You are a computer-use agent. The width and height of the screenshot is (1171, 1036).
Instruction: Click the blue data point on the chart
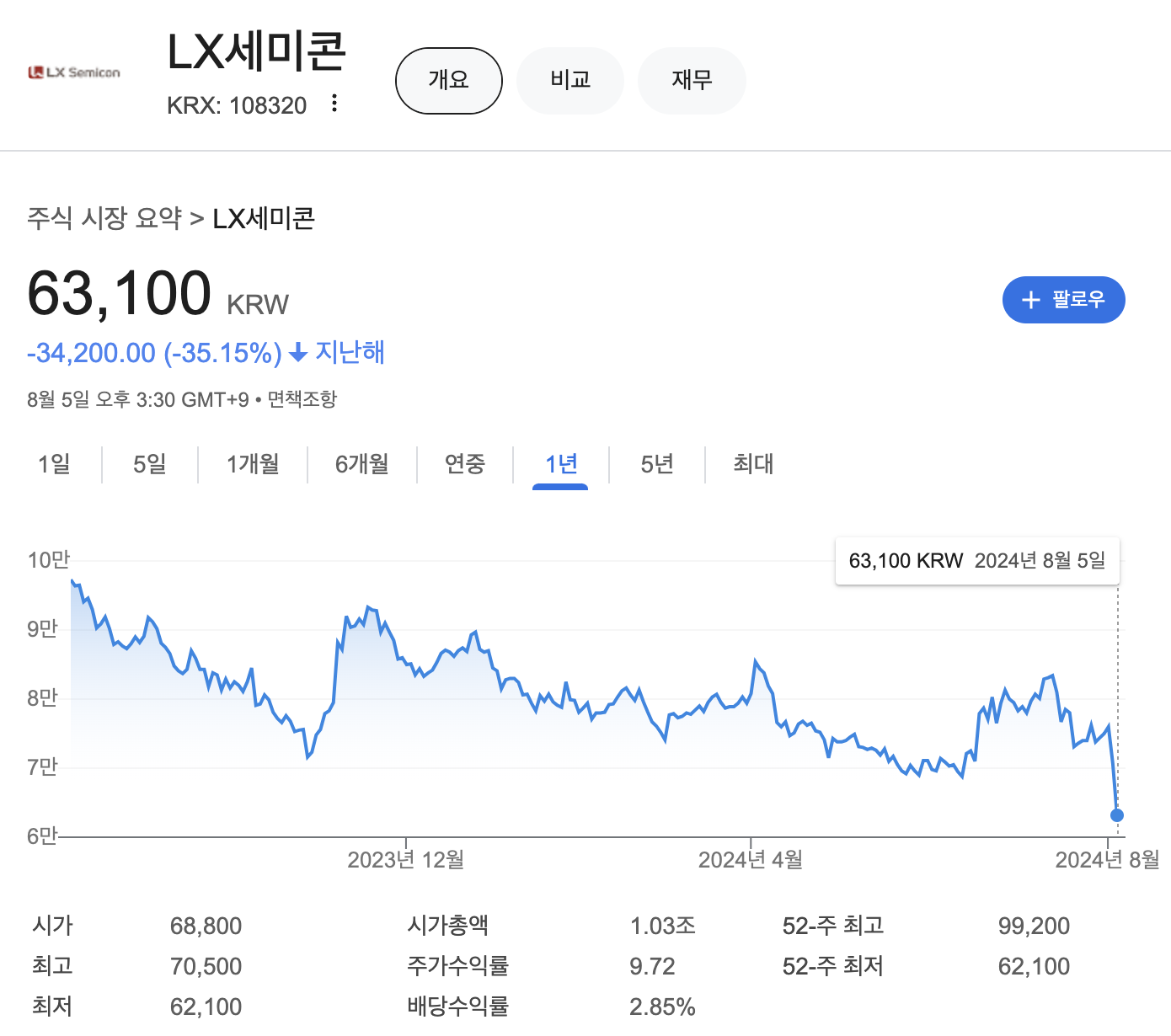click(x=1117, y=815)
